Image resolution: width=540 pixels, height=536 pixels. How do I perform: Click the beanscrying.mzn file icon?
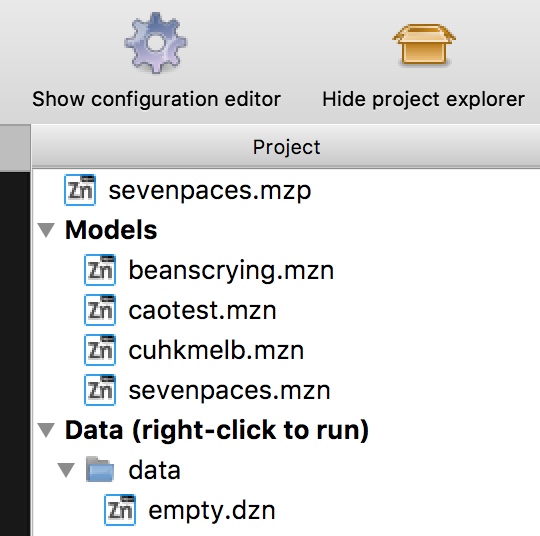(x=100, y=270)
